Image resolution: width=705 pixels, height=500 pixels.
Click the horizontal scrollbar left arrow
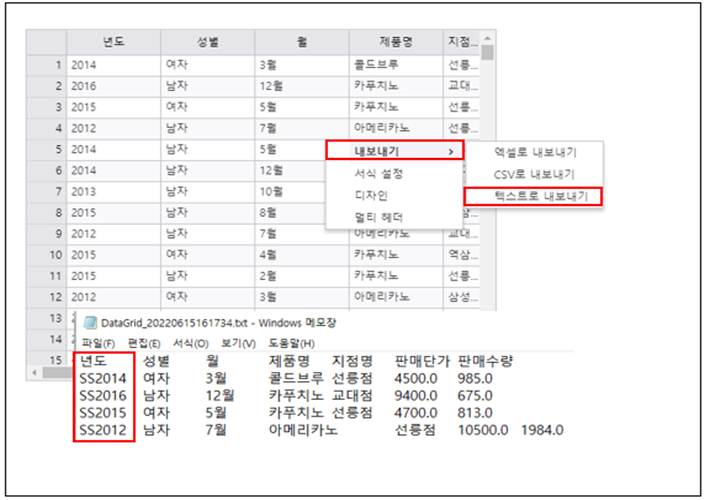[x=36, y=372]
